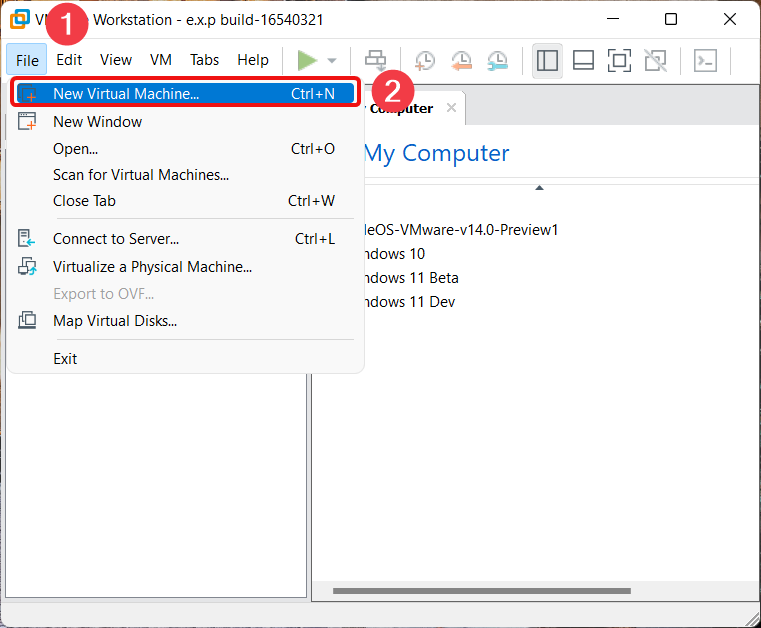
Task: Collapse the list using the small up triangle
Action: point(539,187)
